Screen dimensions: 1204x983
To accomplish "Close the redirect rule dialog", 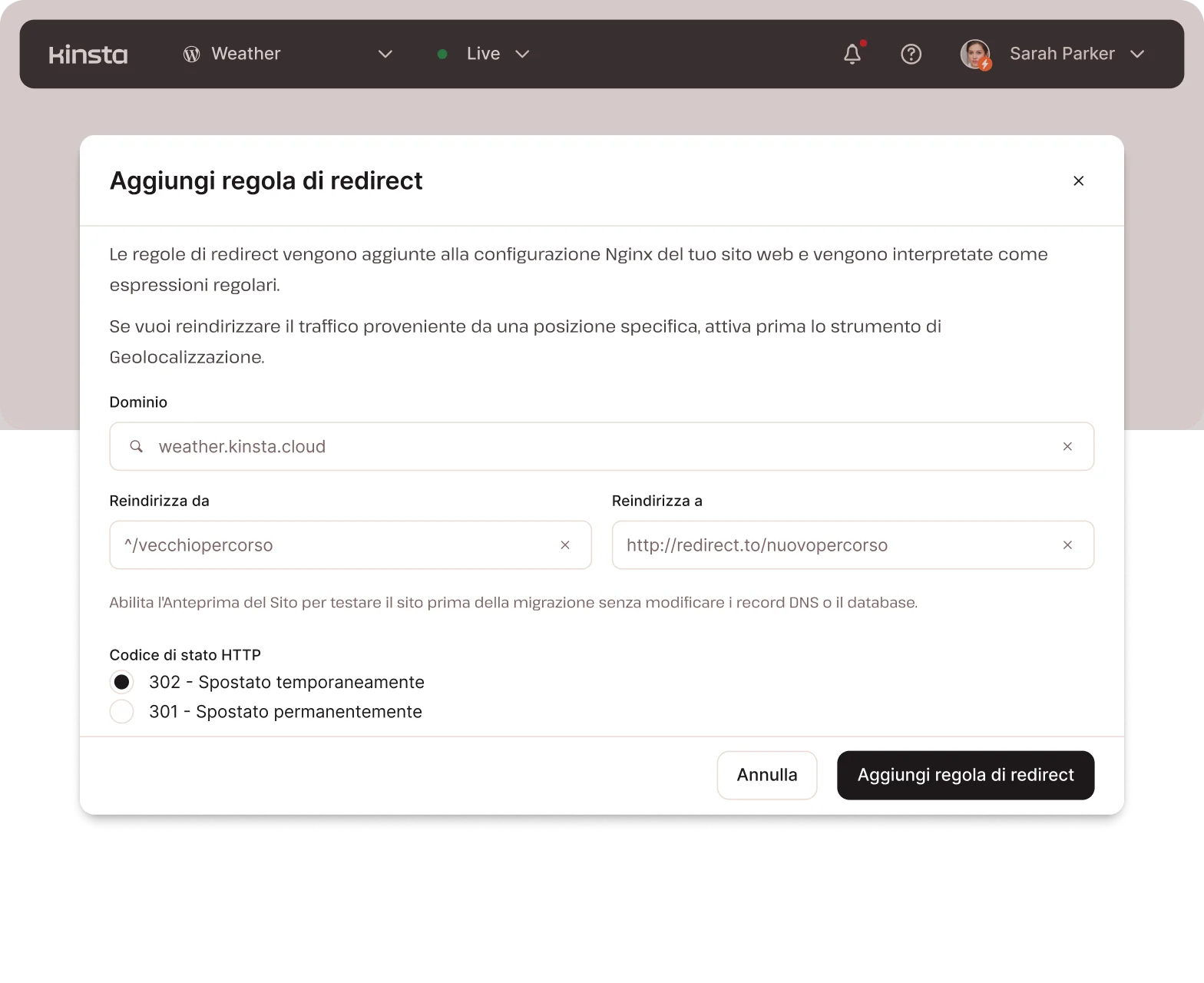I will pyautogui.click(x=1078, y=180).
